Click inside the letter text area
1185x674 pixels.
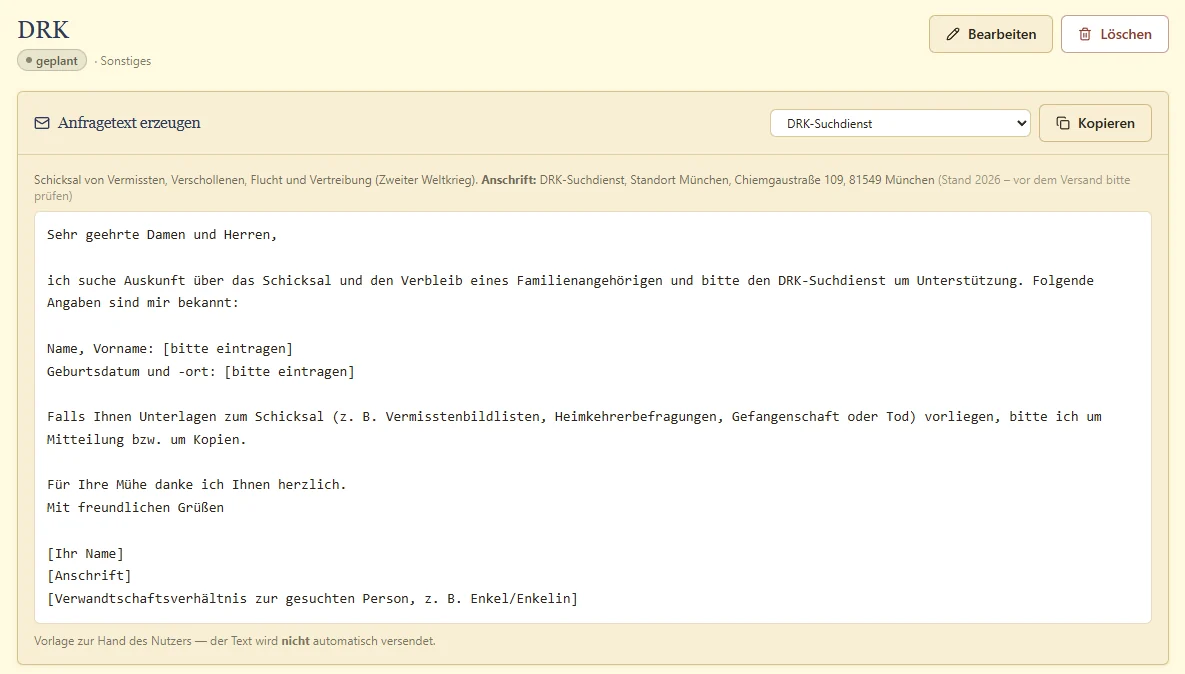(x=592, y=417)
